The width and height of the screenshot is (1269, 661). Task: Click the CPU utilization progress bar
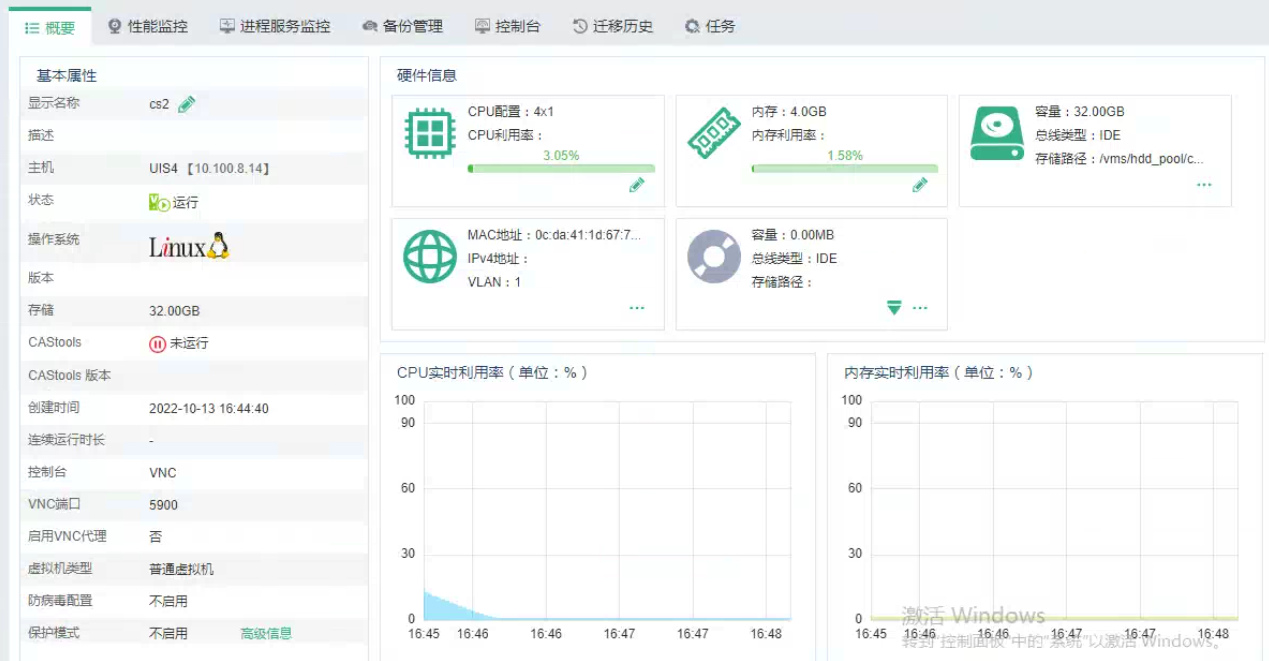pos(561,169)
